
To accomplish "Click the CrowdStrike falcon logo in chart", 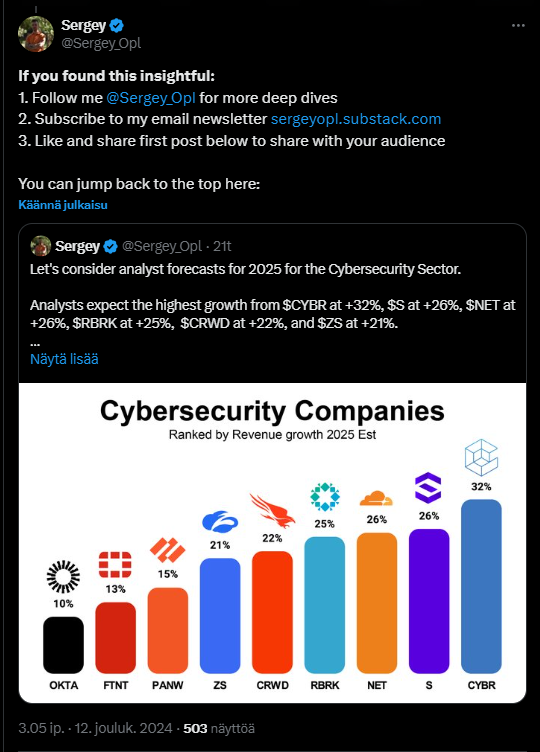I will [x=272, y=511].
